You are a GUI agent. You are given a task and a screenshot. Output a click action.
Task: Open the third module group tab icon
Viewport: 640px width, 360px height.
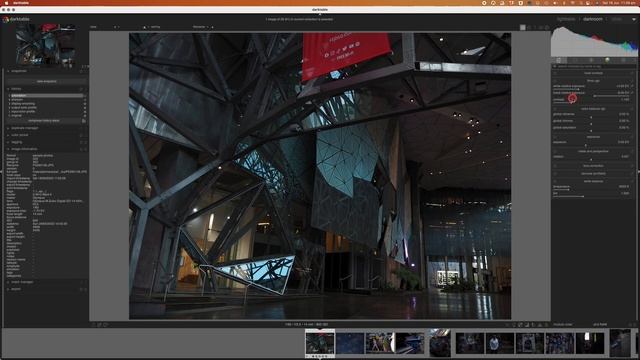591,60
